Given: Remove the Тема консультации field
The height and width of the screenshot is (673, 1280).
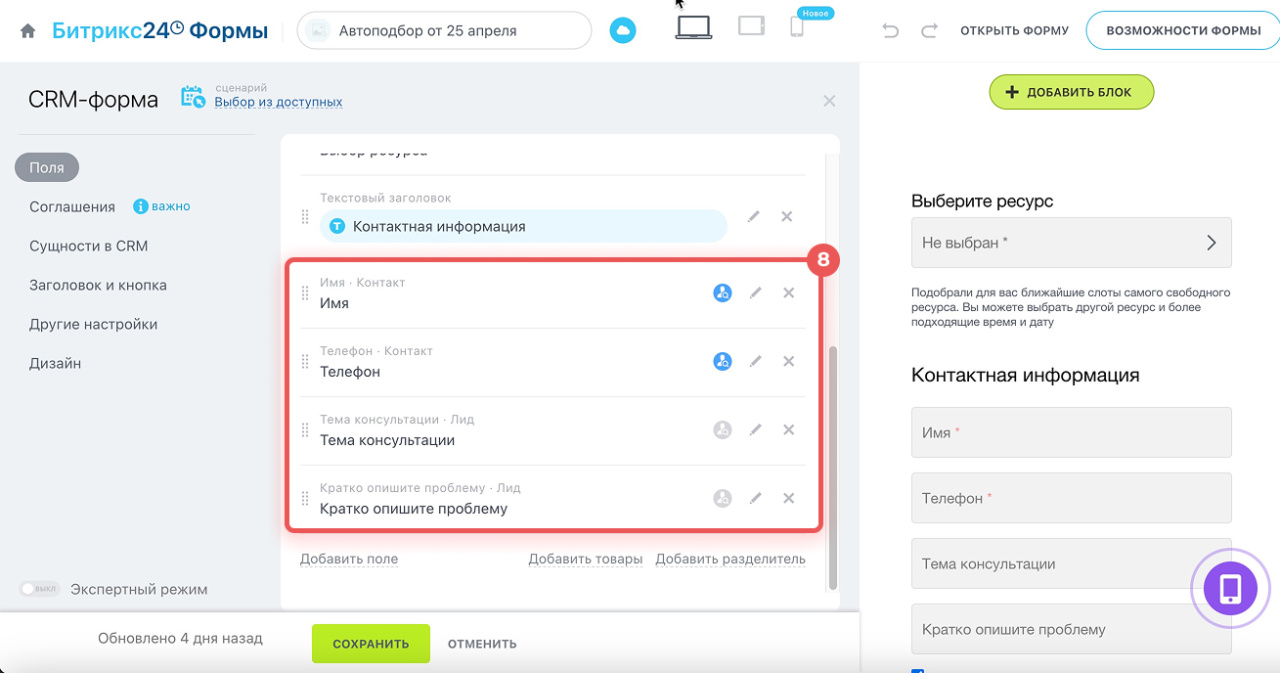Looking at the screenshot, I should click(x=788, y=430).
